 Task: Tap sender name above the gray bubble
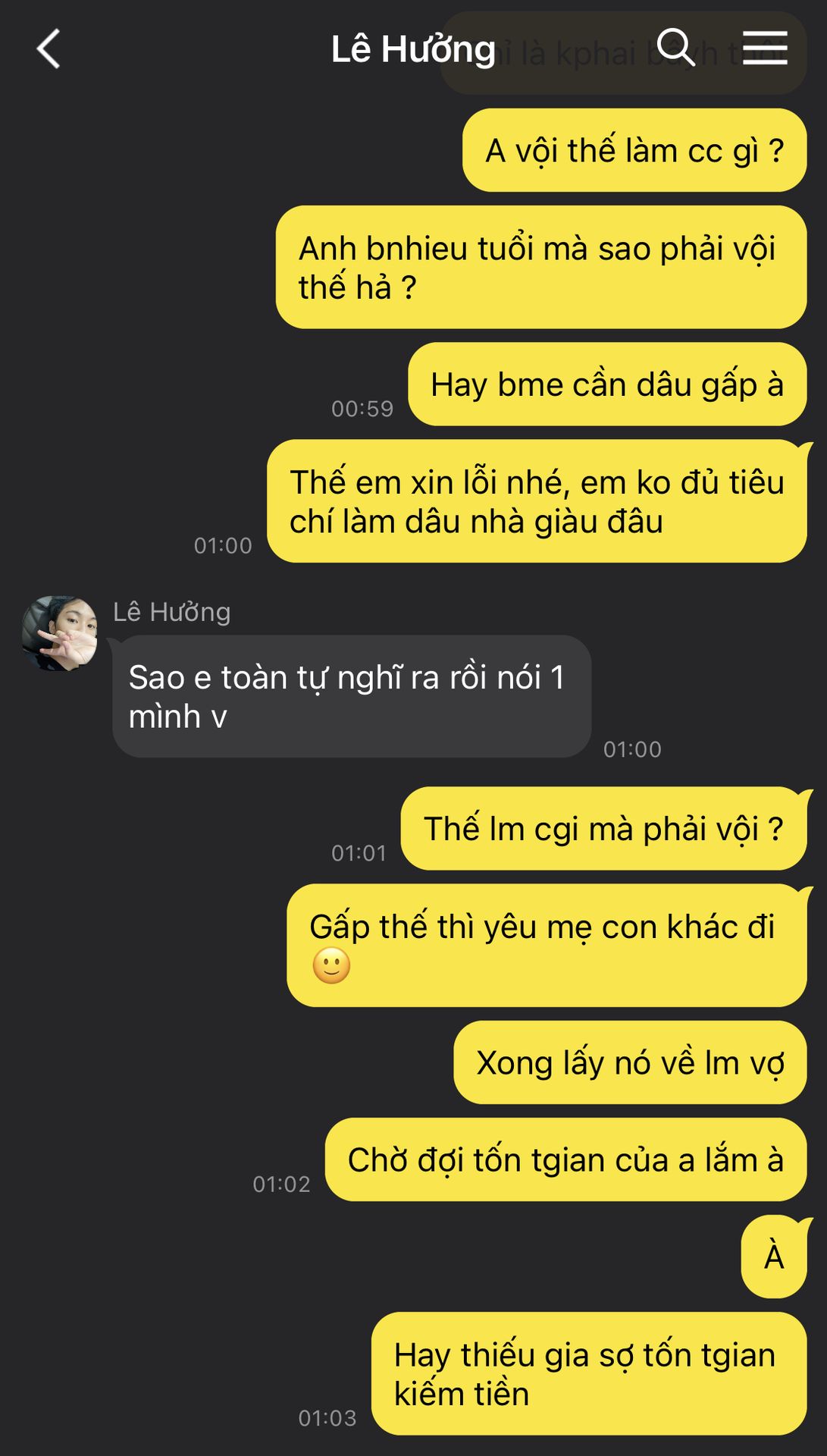pyautogui.click(x=172, y=611)
